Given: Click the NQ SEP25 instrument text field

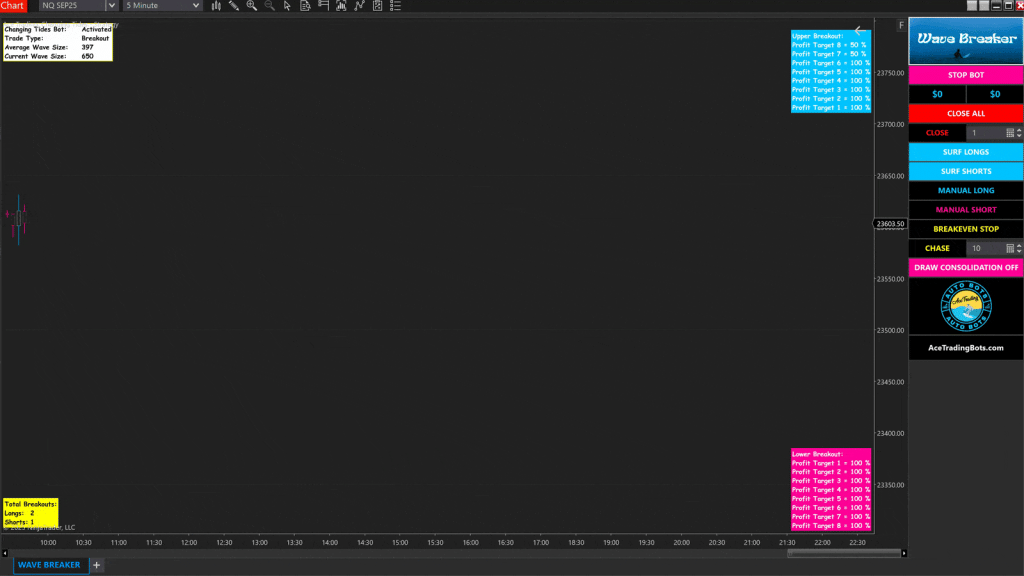Looking at the screenshot, I should [x=72, y=5].
